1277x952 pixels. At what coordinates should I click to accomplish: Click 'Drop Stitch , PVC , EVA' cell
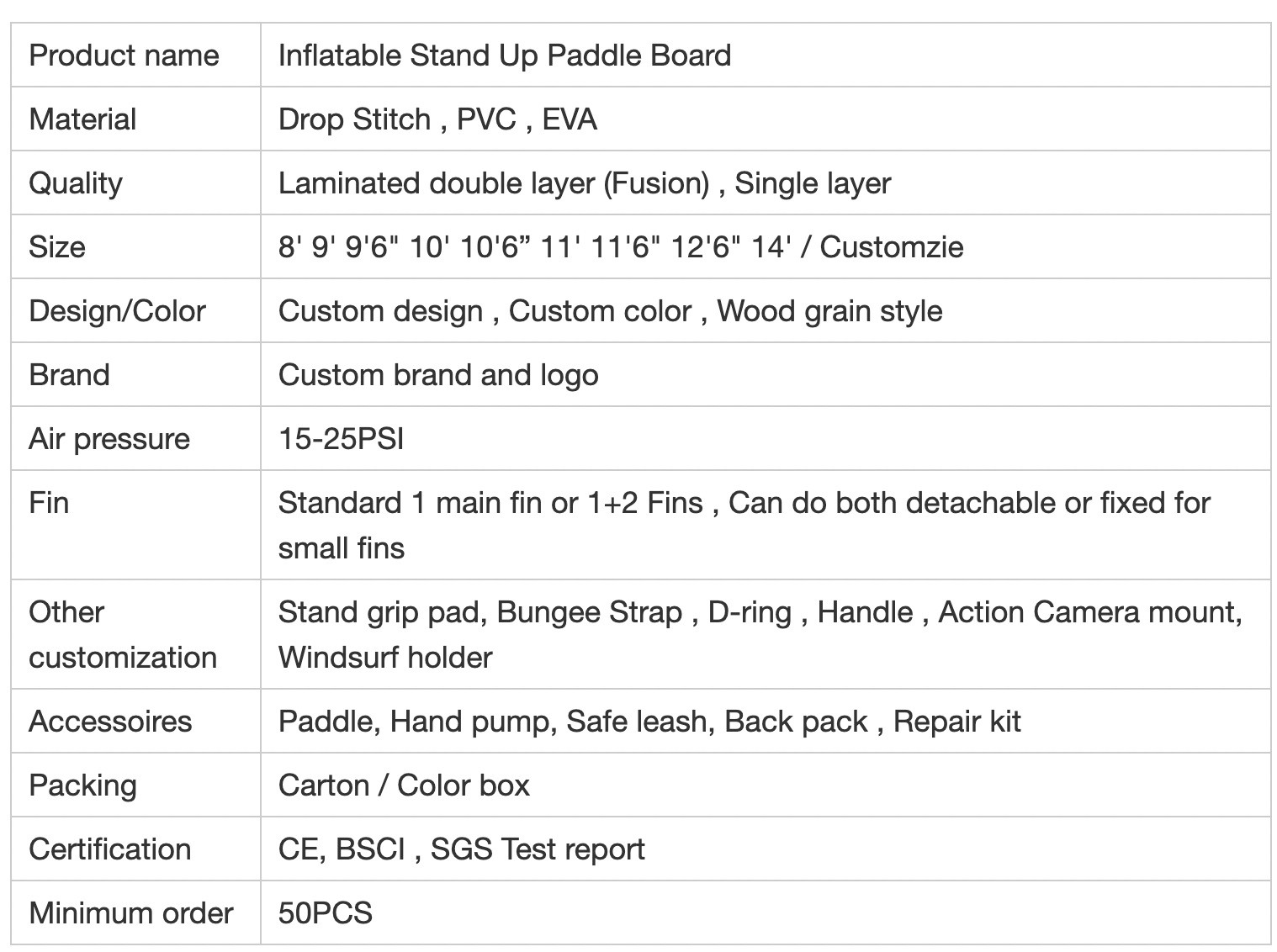click(437, 119)
